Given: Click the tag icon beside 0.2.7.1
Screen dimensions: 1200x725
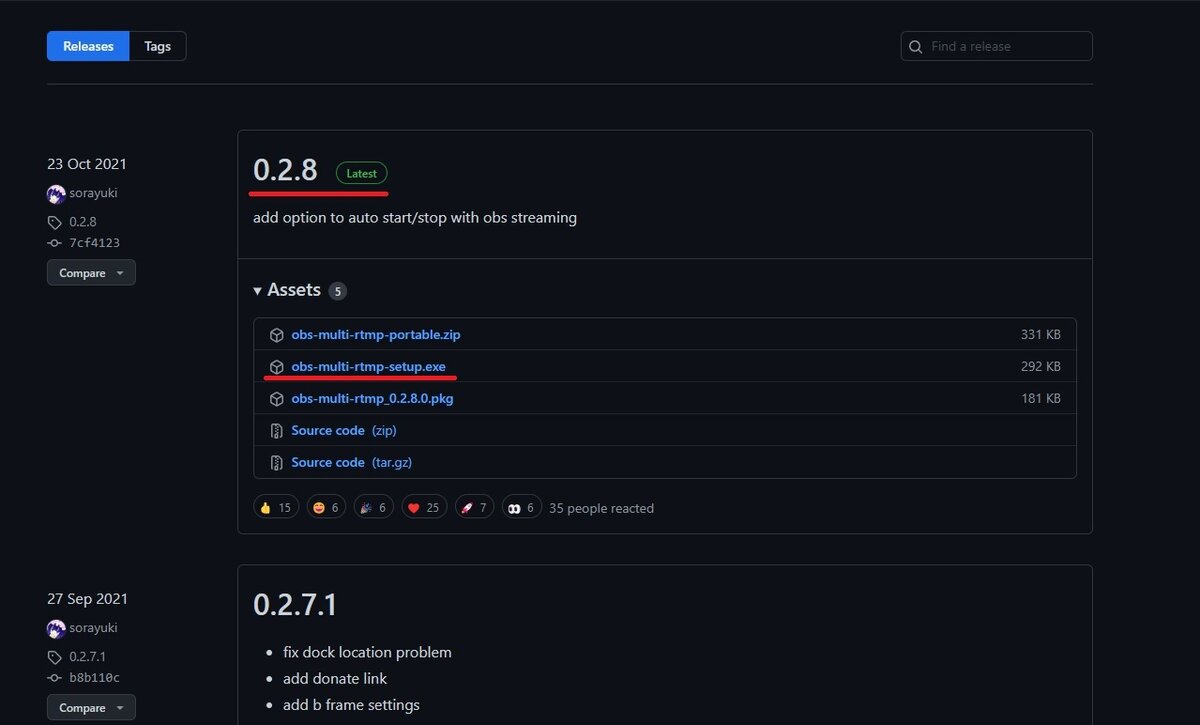Looking at the screenshot, I should coord(55,657).
